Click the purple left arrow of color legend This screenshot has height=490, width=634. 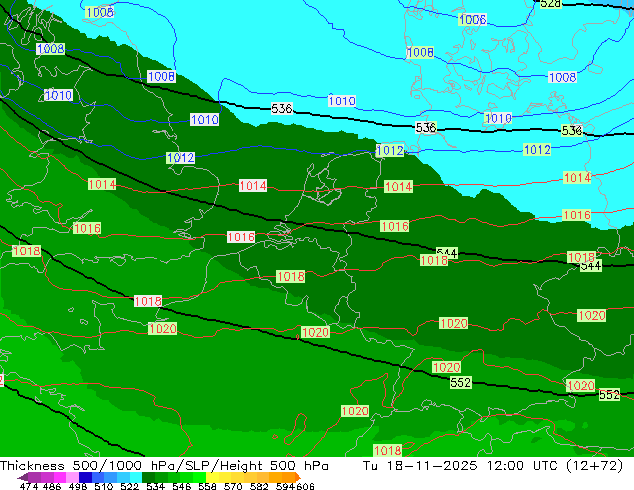pos(23,477)
